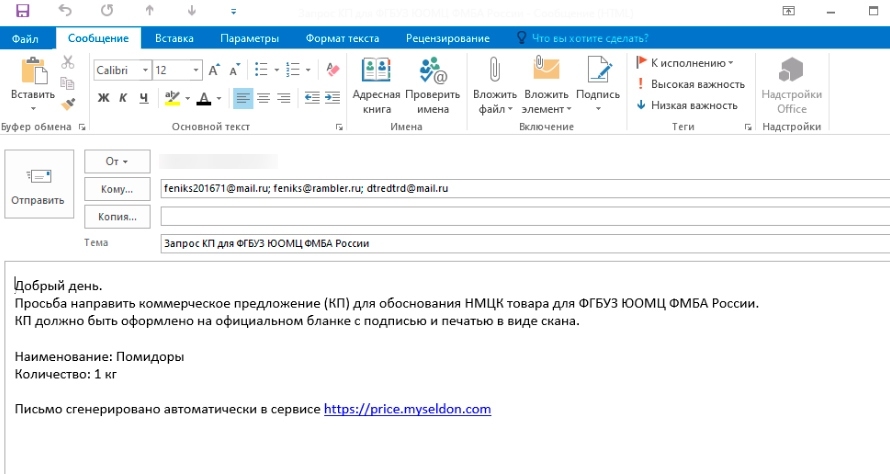Align text right
Image resolution: width=890 pixels, height=474 pixels.
click(284, 98)
